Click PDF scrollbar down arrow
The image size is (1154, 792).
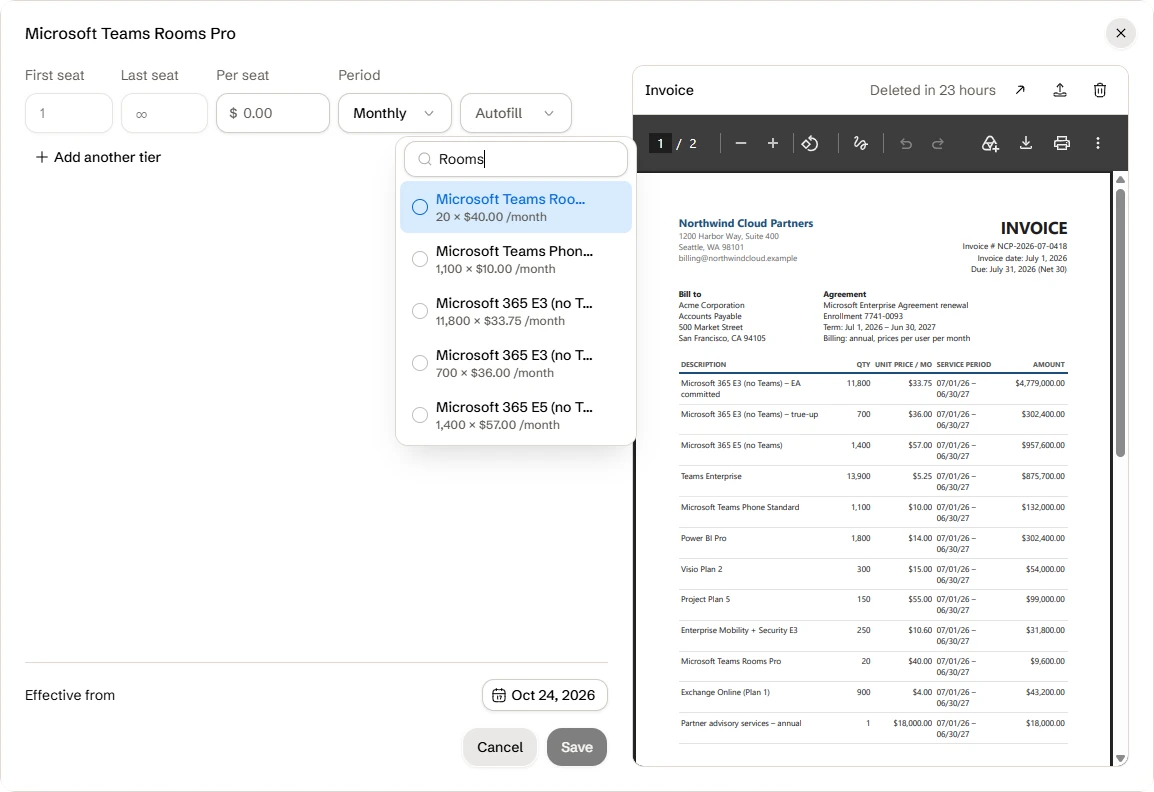(1120, 758)
